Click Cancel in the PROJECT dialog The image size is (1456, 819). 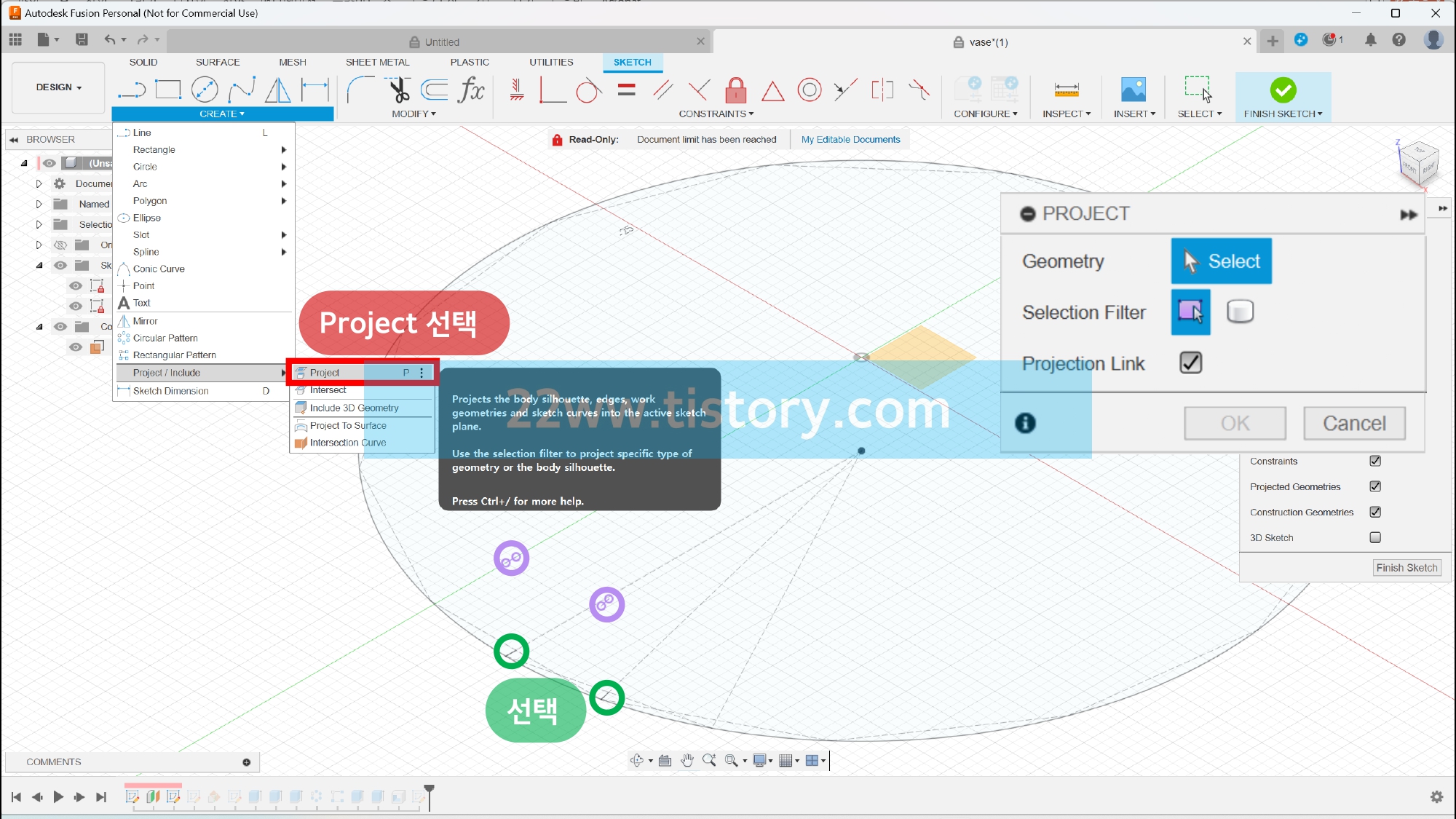tap(1353, 423)
